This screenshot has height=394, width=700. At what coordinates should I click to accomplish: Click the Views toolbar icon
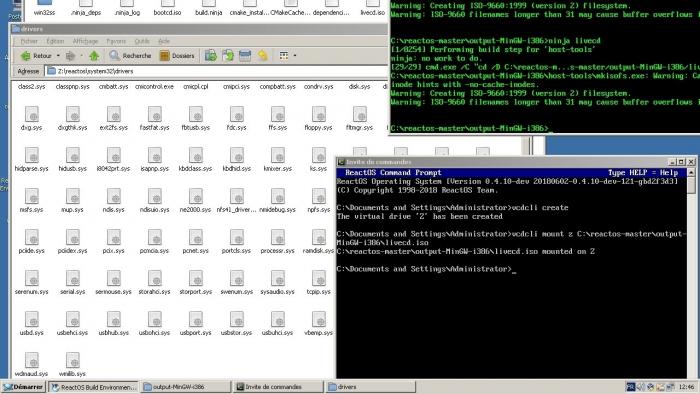coord(284,56)
